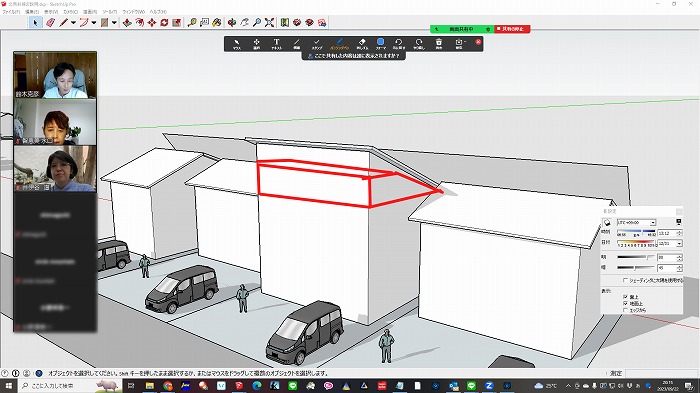
Task: Click the taskbar search box
Action: pyautogui.click(x=70, y=386)
